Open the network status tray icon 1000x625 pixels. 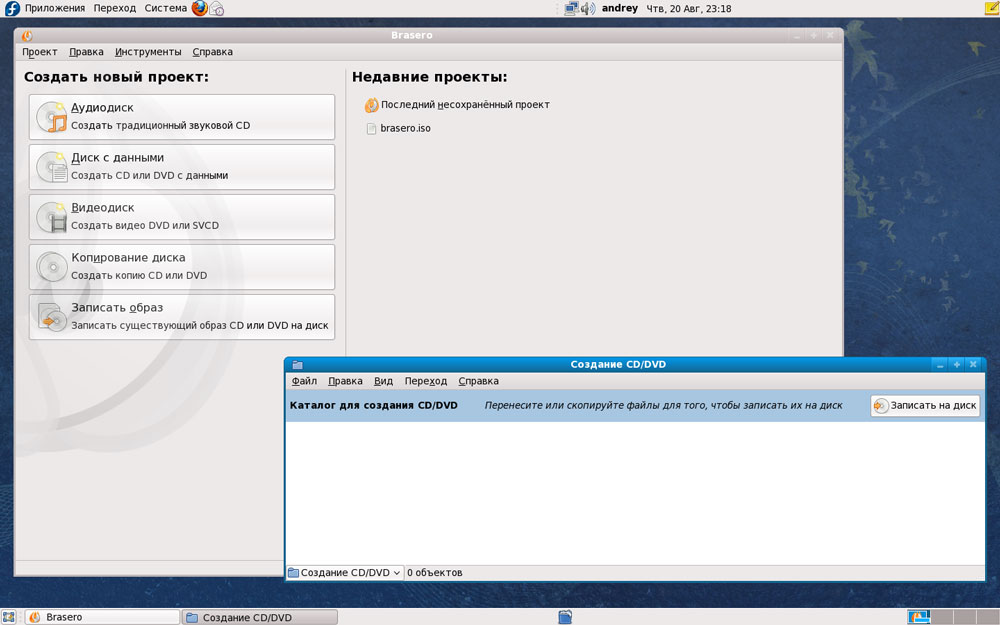tap(571, 8)
